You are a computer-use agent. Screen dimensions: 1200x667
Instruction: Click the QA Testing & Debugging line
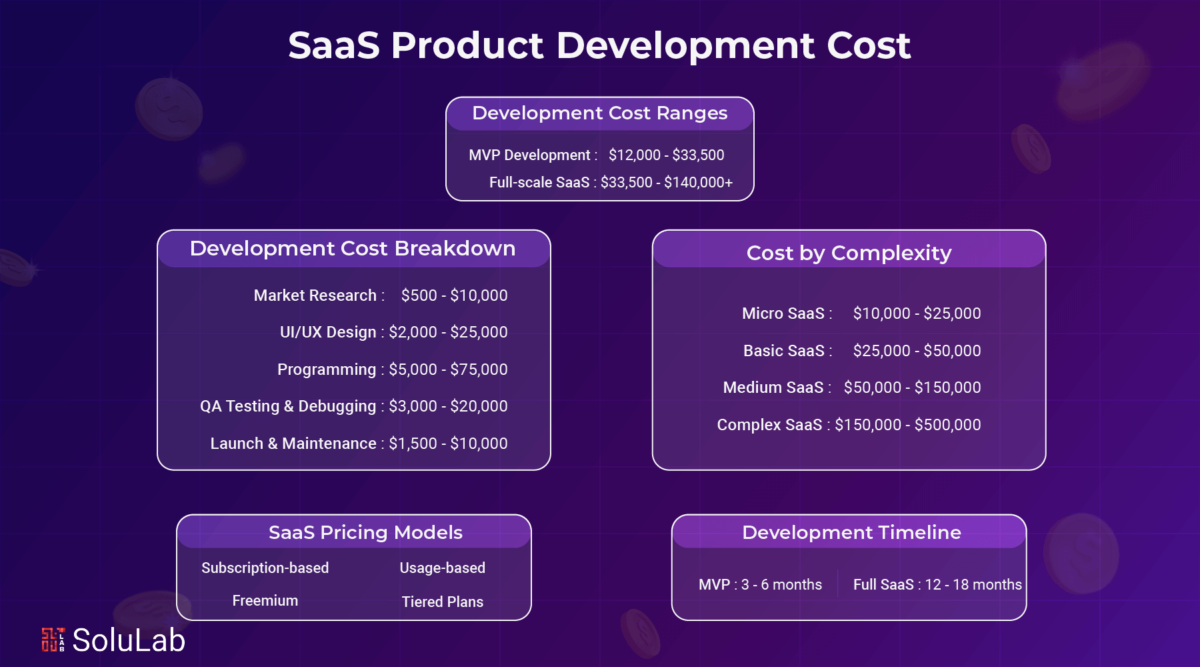click(354, 406)
